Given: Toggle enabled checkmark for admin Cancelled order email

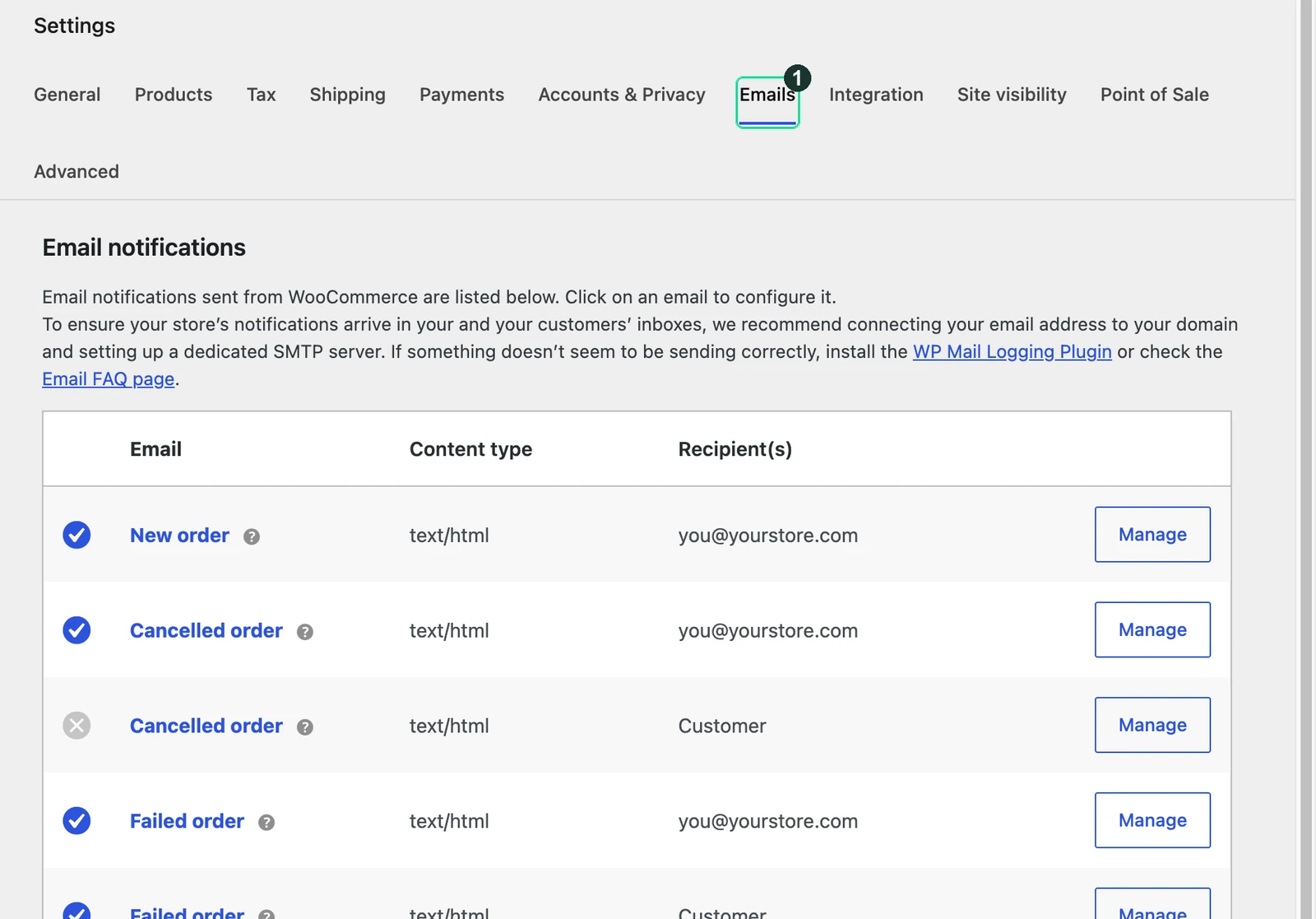Looking at the screenshot, I should 76,630.
